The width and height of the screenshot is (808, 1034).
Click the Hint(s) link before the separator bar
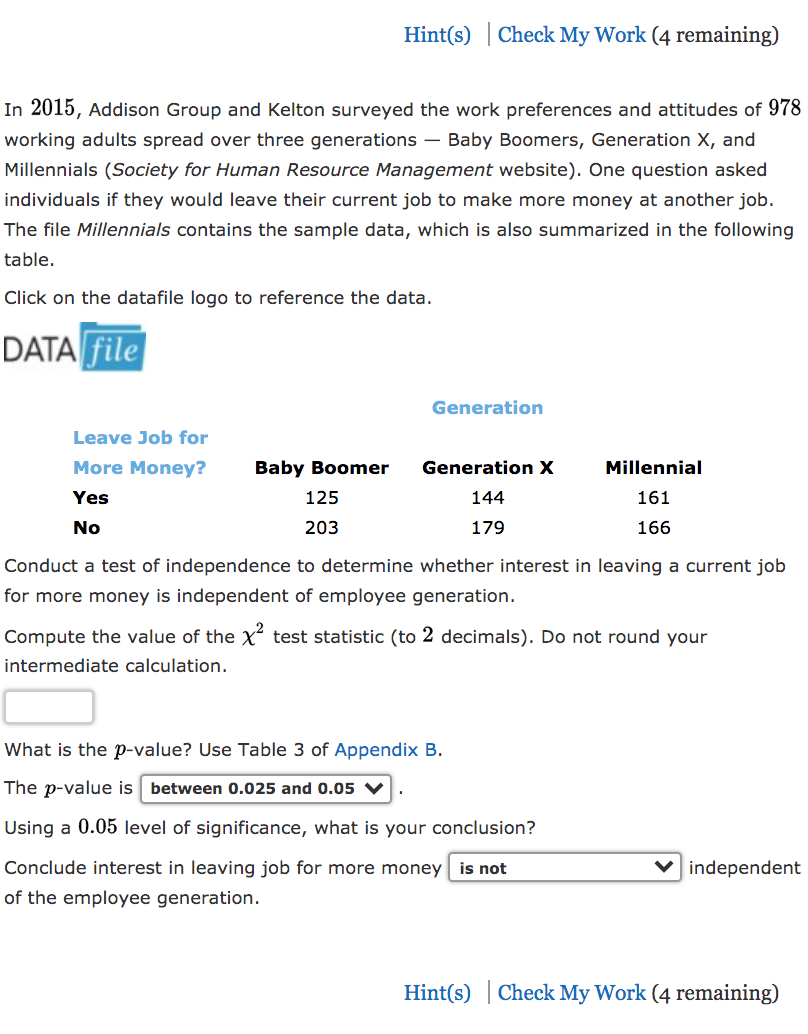pyautogui.click(x=437, y=34)
